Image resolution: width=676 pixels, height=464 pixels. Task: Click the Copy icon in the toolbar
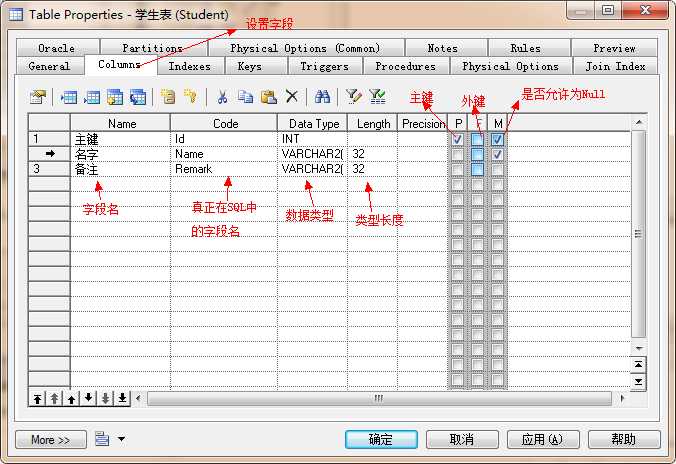(245, 97)
